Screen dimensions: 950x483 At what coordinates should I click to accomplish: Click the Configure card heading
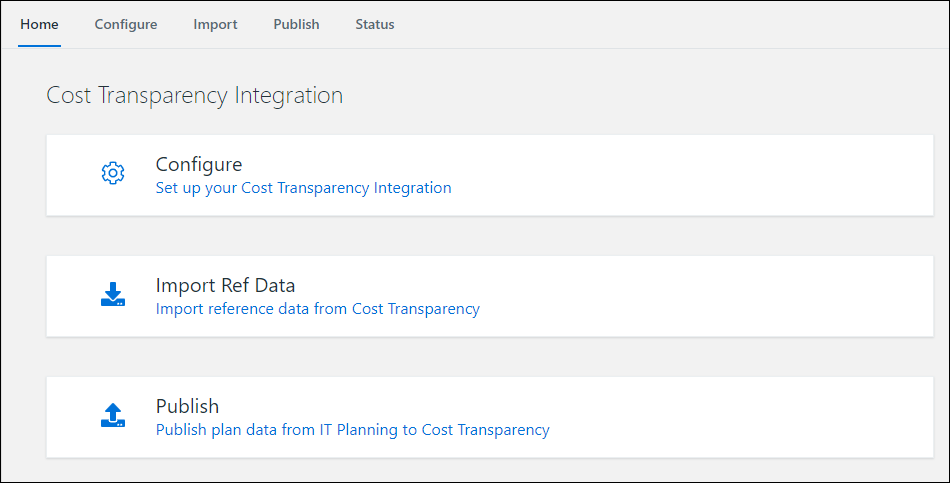(x=199, y=164)
